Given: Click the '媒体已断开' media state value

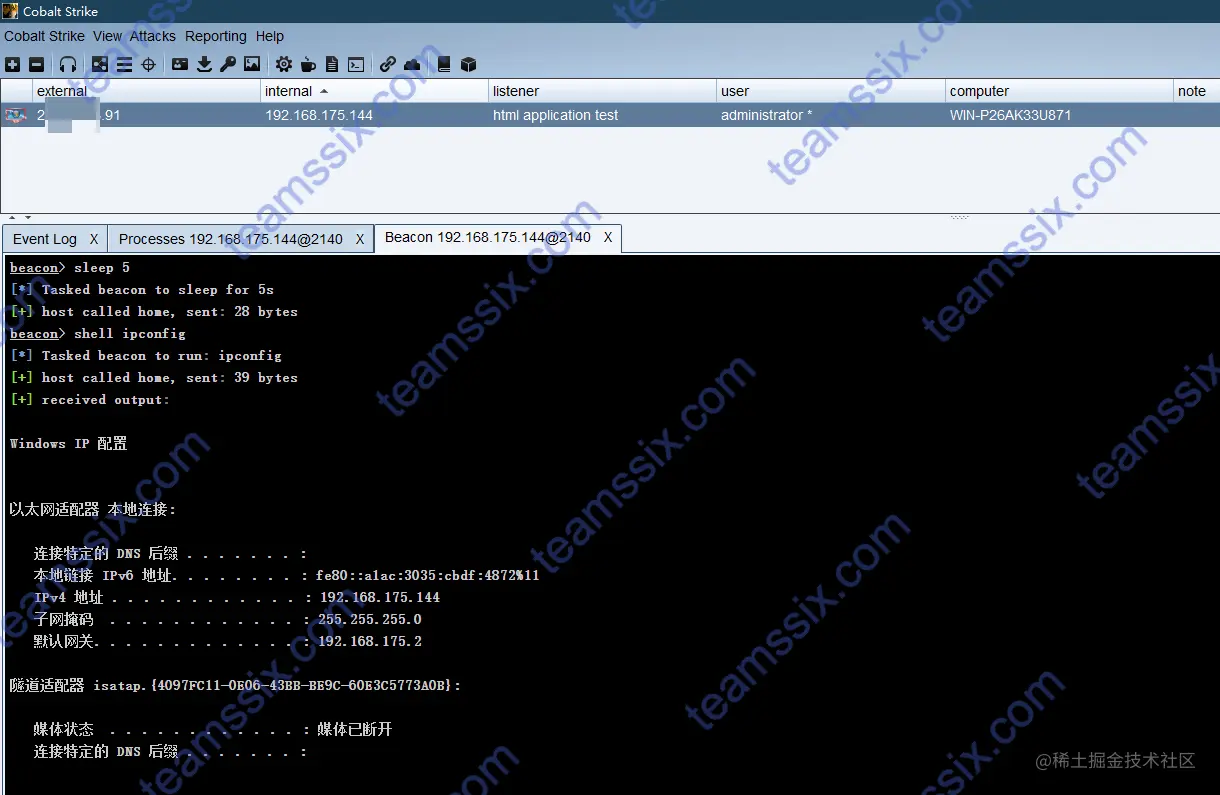Looking at the screenshot, I should tap(355, 729).
